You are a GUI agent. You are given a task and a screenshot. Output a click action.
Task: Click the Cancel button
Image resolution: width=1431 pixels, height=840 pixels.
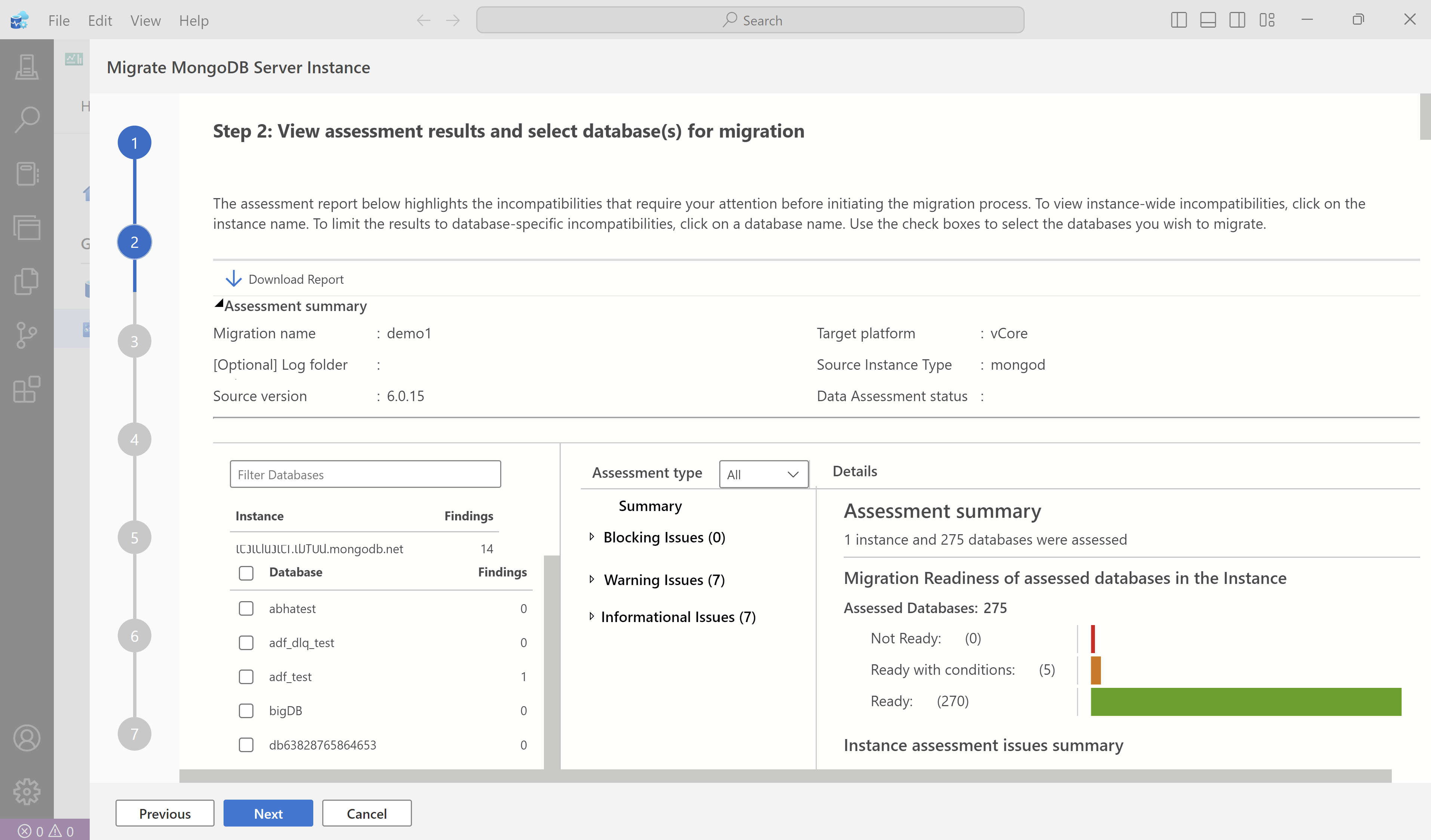(367, 813)
